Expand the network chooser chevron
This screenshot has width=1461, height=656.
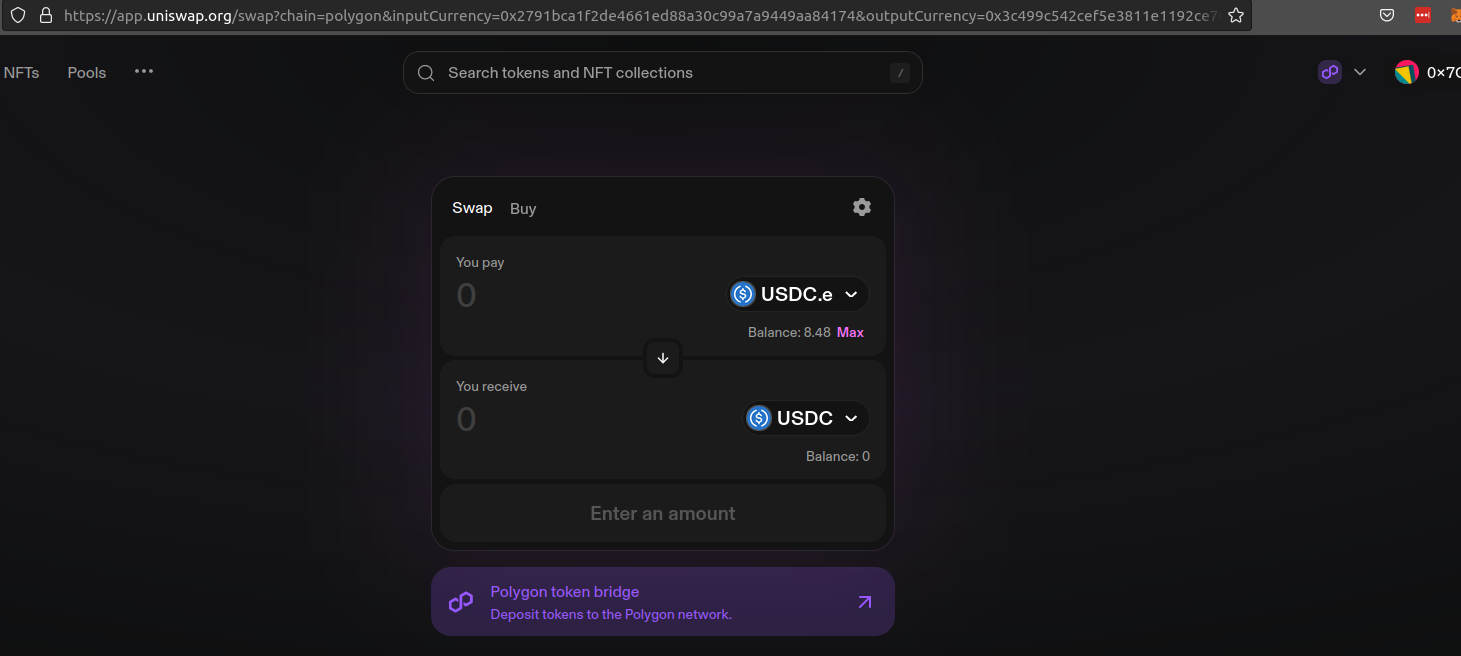[1360, 72]
